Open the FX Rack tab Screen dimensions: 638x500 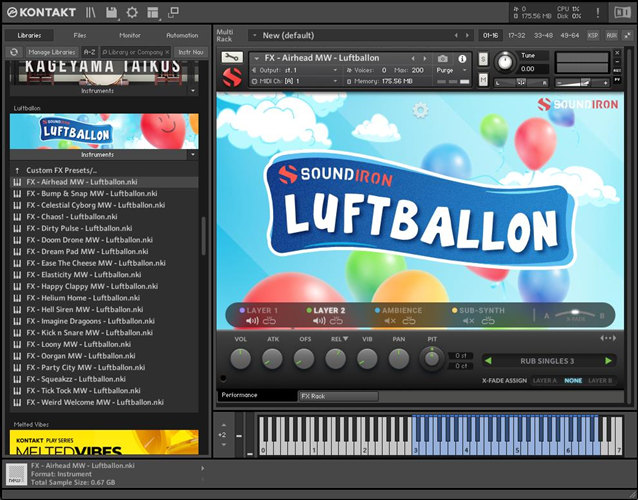(315, 395)
